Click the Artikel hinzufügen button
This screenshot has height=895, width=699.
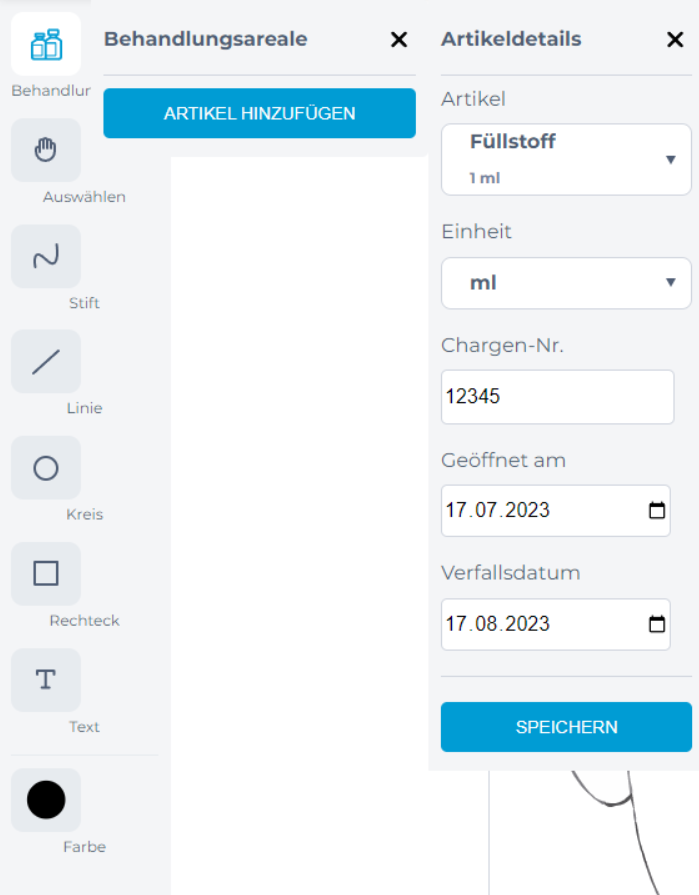pos(260,113)
